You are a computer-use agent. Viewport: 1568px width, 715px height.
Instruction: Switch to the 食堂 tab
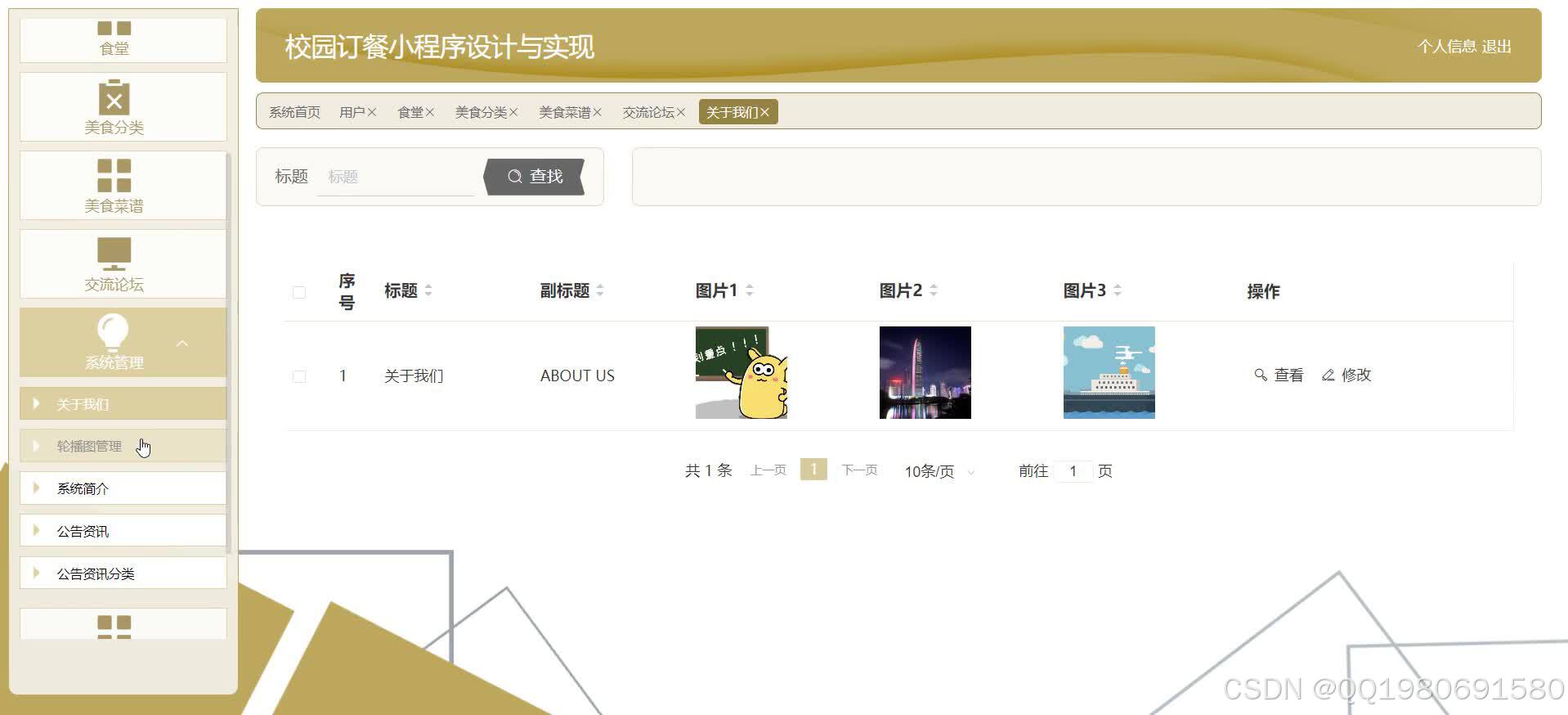tap(410, 113)
